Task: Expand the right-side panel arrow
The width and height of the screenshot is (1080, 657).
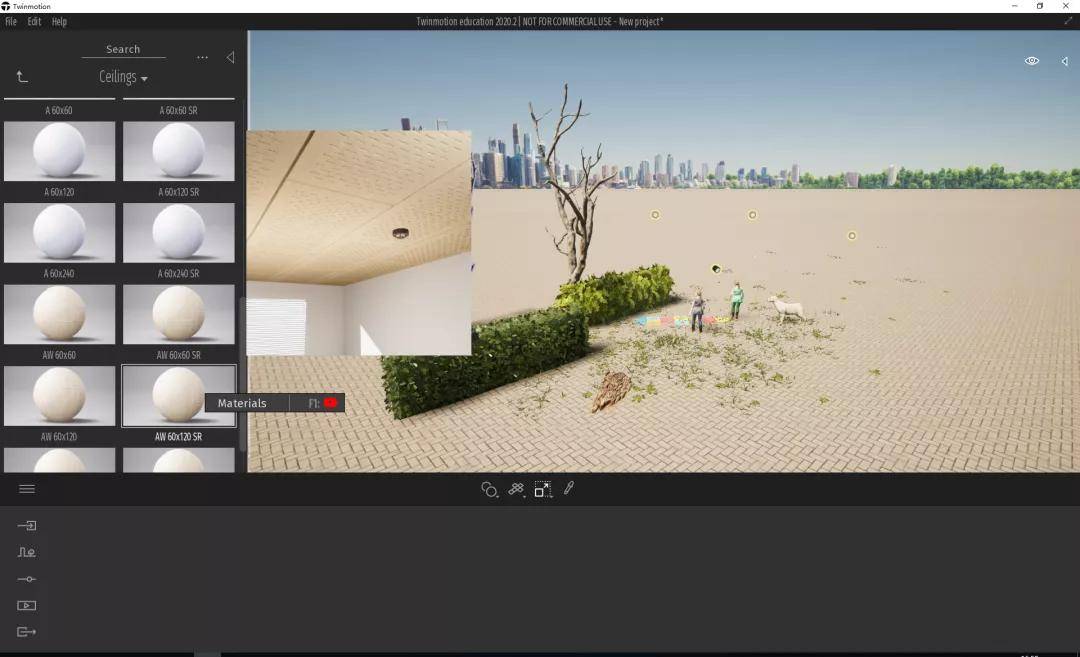Action: pyautogui.click(x=1064, y=61)
